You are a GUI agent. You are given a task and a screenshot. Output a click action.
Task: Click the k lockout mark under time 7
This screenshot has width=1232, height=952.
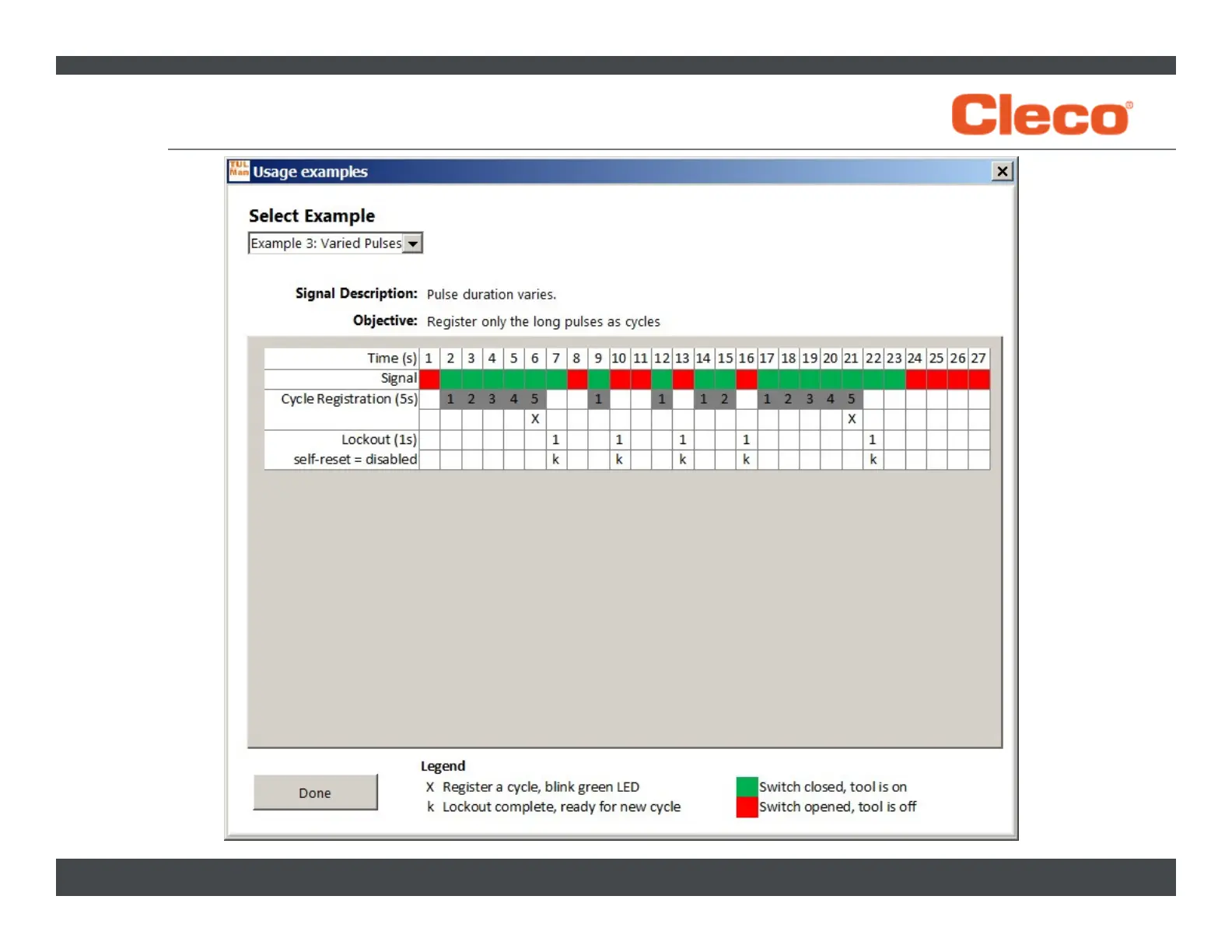555,460
